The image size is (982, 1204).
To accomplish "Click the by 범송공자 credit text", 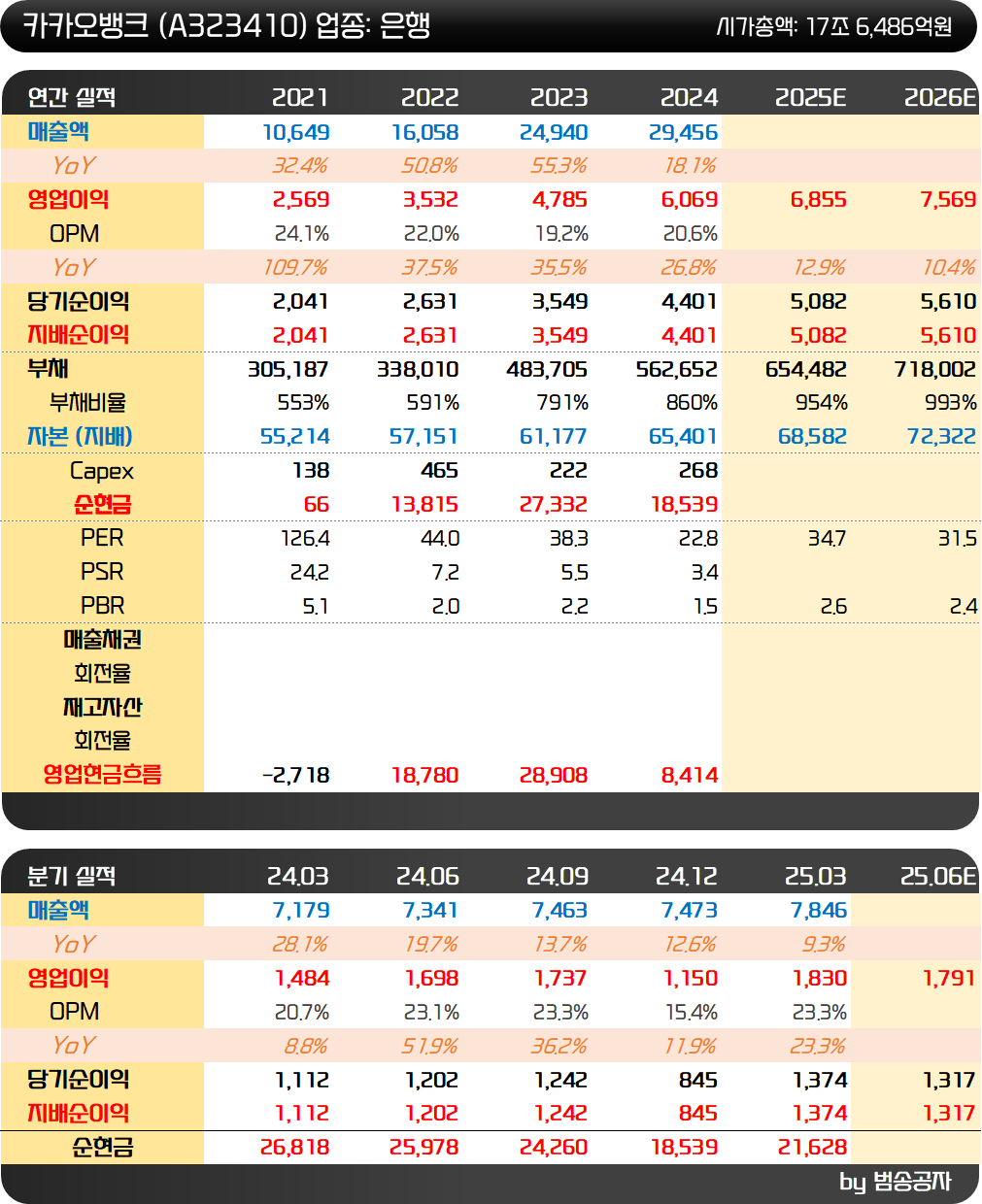I will pos(895,1182).
